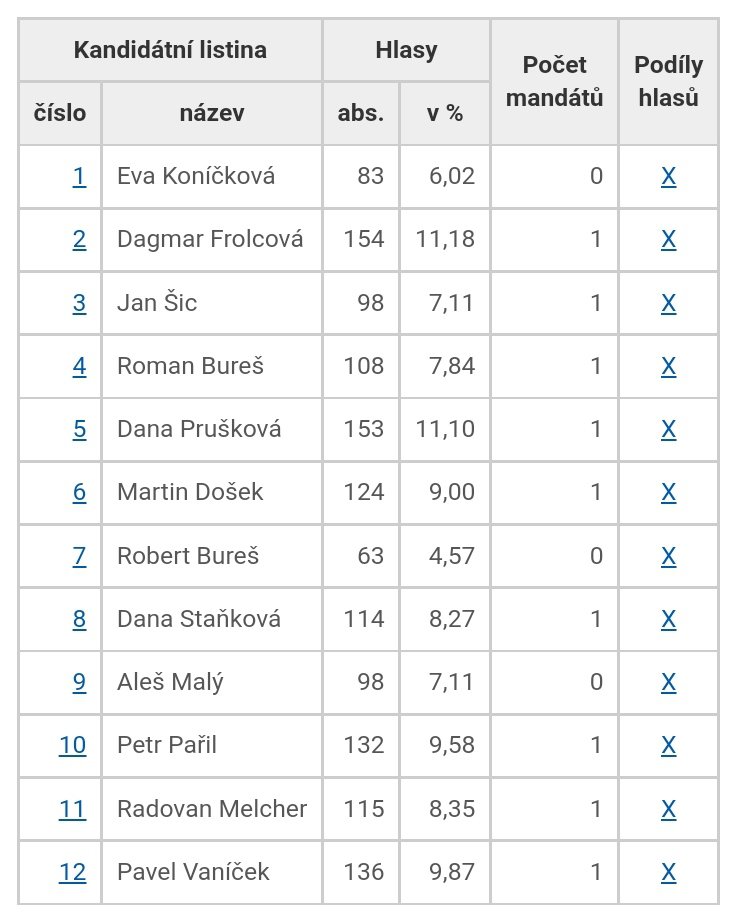Click number 11 link for Radovan Melcher

73,808
